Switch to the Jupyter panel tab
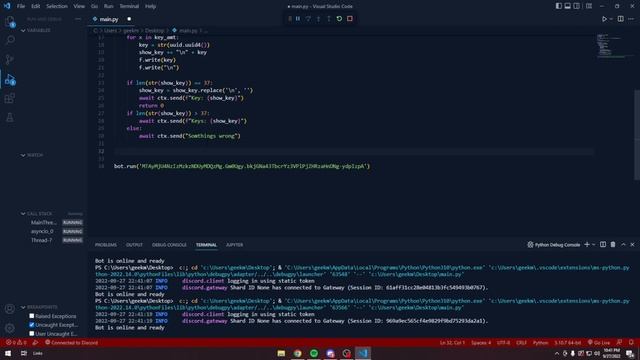 pyautogui.click(x=234, y=245)
